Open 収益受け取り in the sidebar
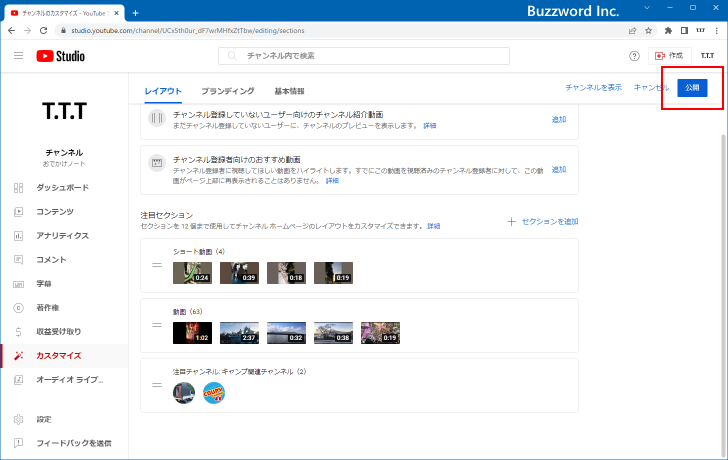 64,331
